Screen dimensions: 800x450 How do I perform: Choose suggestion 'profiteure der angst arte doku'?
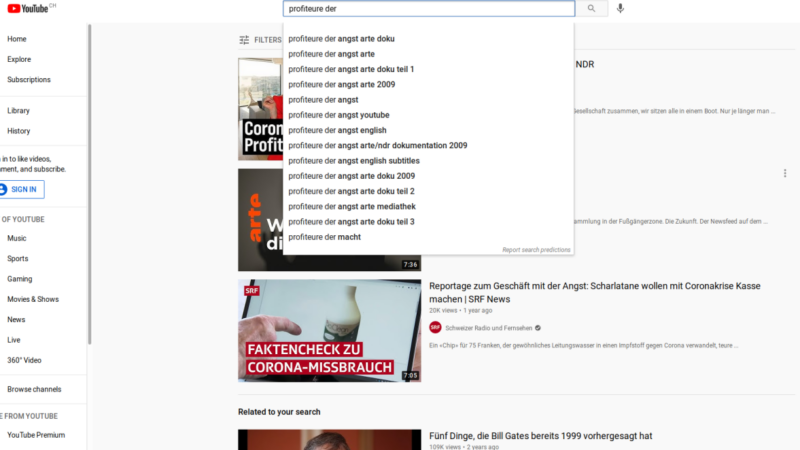tap(429, 39)
